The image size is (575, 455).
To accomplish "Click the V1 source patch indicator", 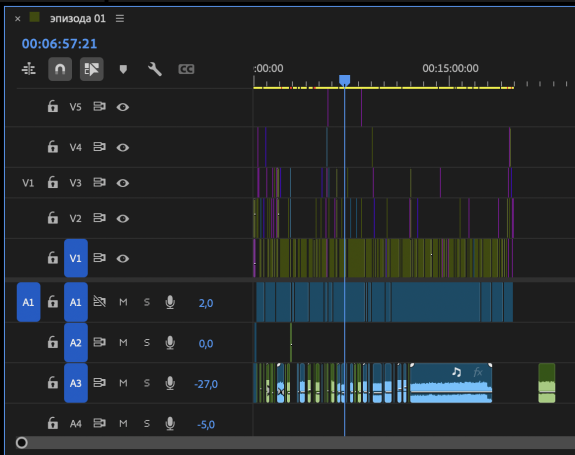I will pyautogui.click(x=28, y=183).
